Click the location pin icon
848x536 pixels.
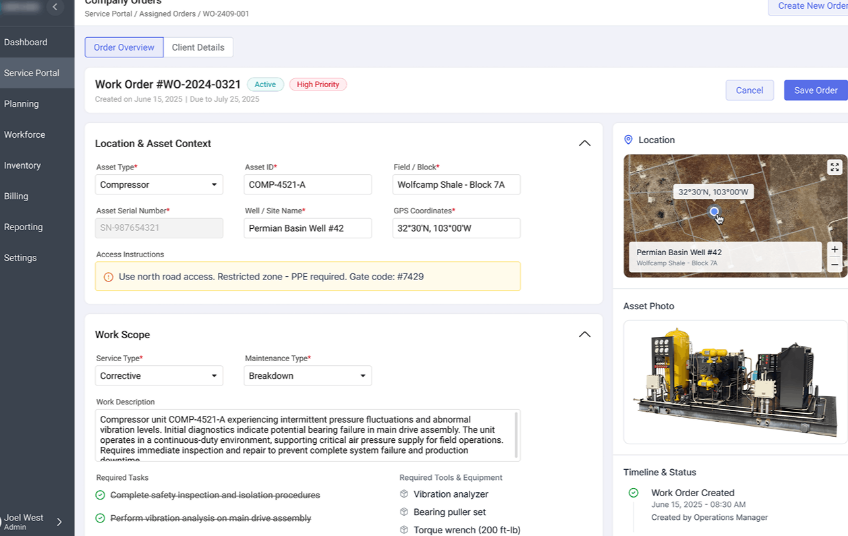(x=628, y=140)
